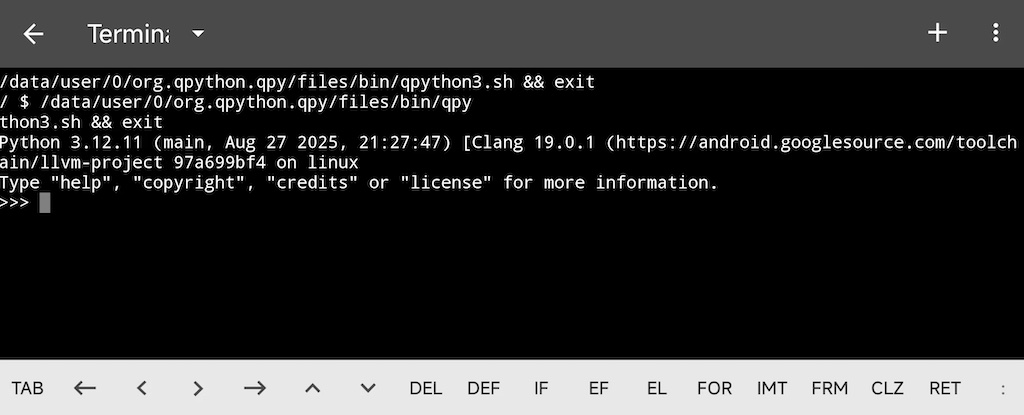Insert EF keyword shortcut
This screenshot has width=1024, height=415.
point(598,388)
